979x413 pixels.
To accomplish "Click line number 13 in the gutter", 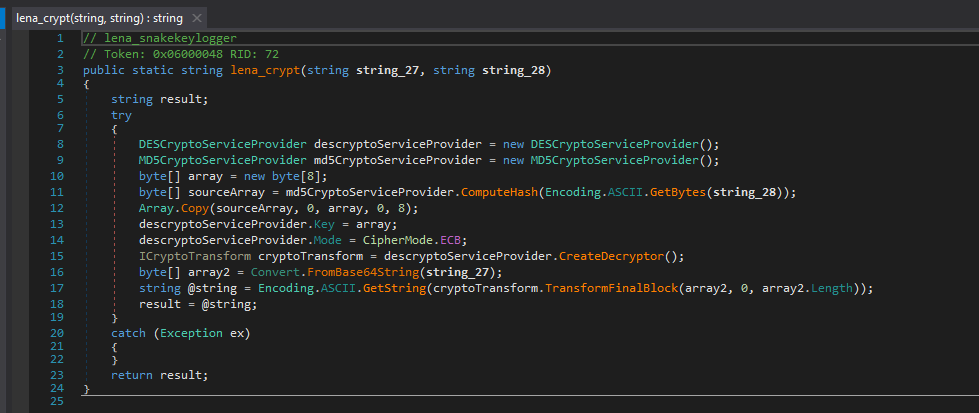I will 56,223.
